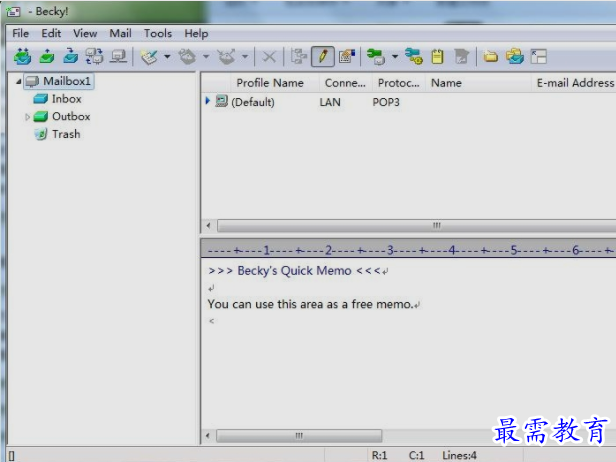Open the Edit menu

click(x=51, y=33)
